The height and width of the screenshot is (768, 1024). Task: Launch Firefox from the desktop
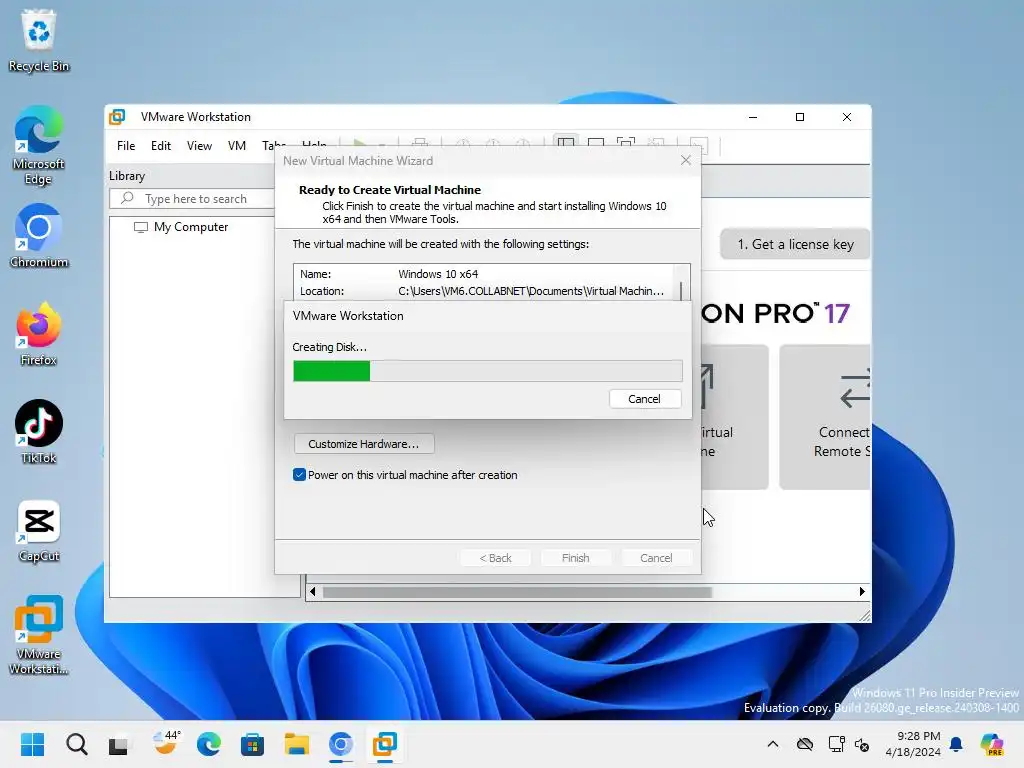coord(39,334)
